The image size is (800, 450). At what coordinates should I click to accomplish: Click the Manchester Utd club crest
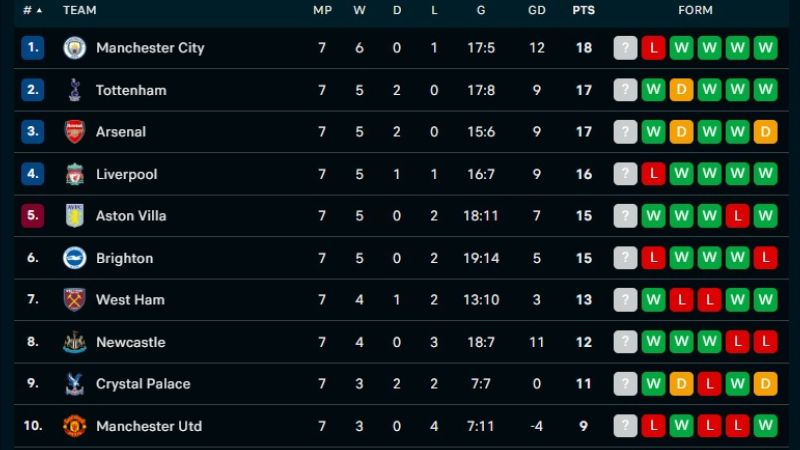pyautogui.click(x=74, y=426)
